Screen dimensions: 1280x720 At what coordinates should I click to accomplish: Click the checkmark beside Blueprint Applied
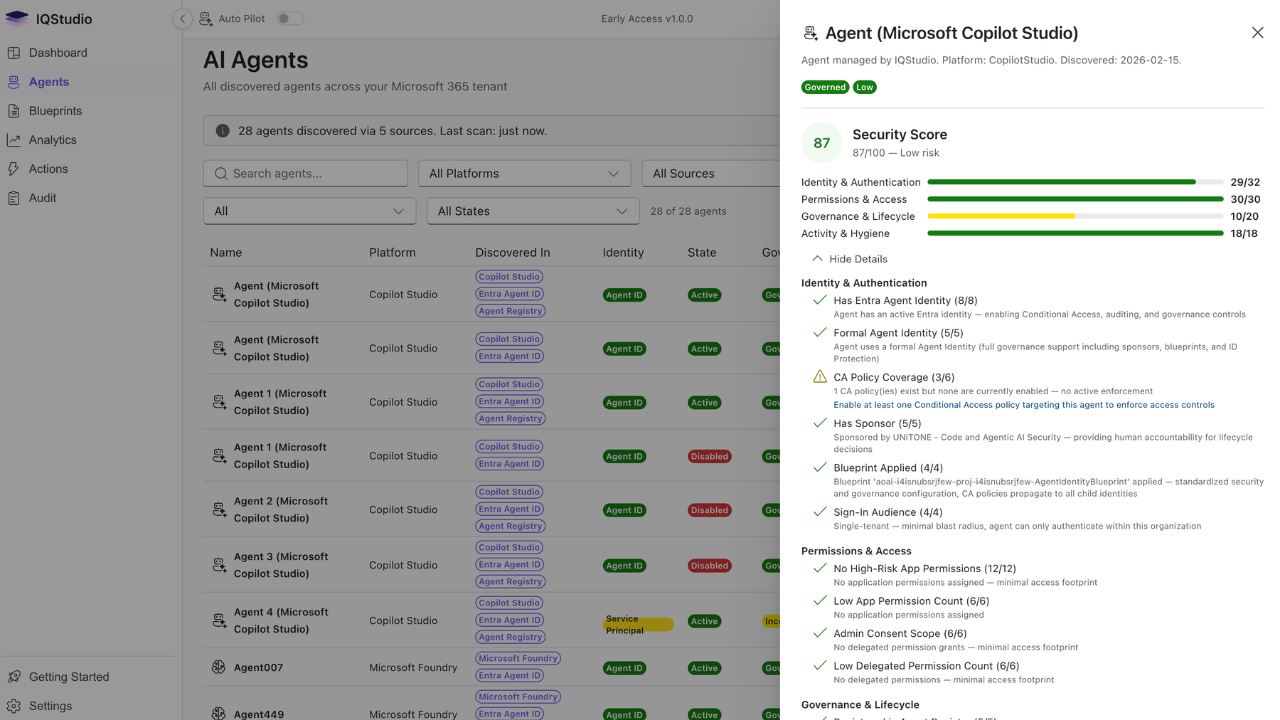(820, 467)
